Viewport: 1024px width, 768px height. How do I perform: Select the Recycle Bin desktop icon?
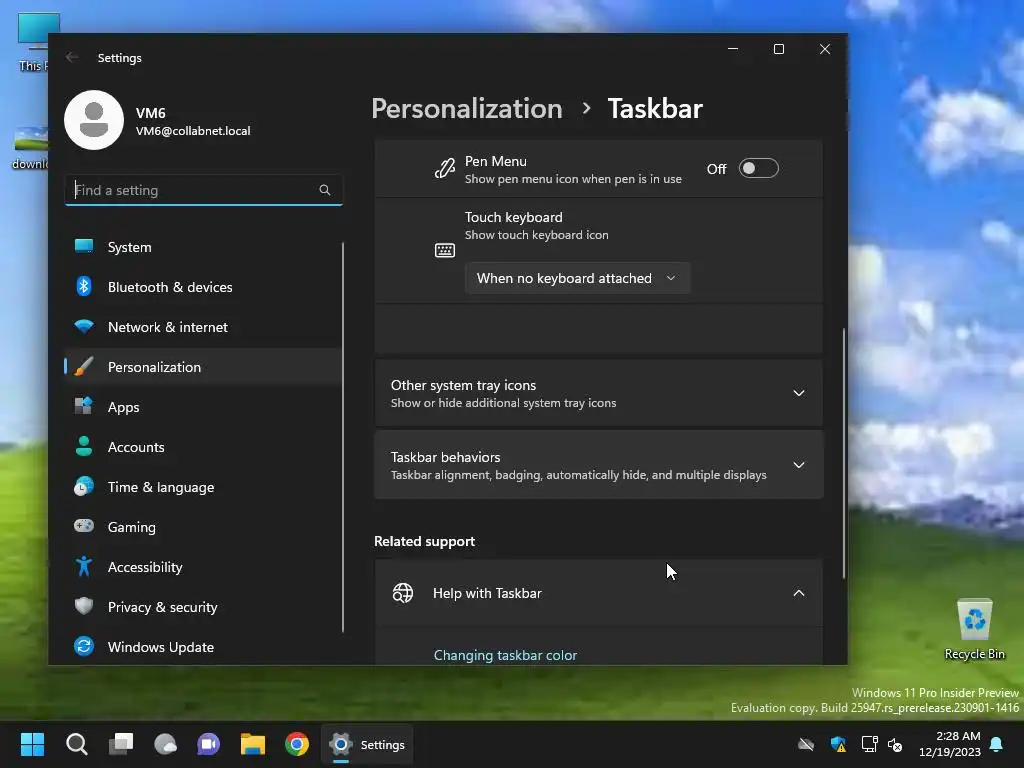[x=974, y=630]
